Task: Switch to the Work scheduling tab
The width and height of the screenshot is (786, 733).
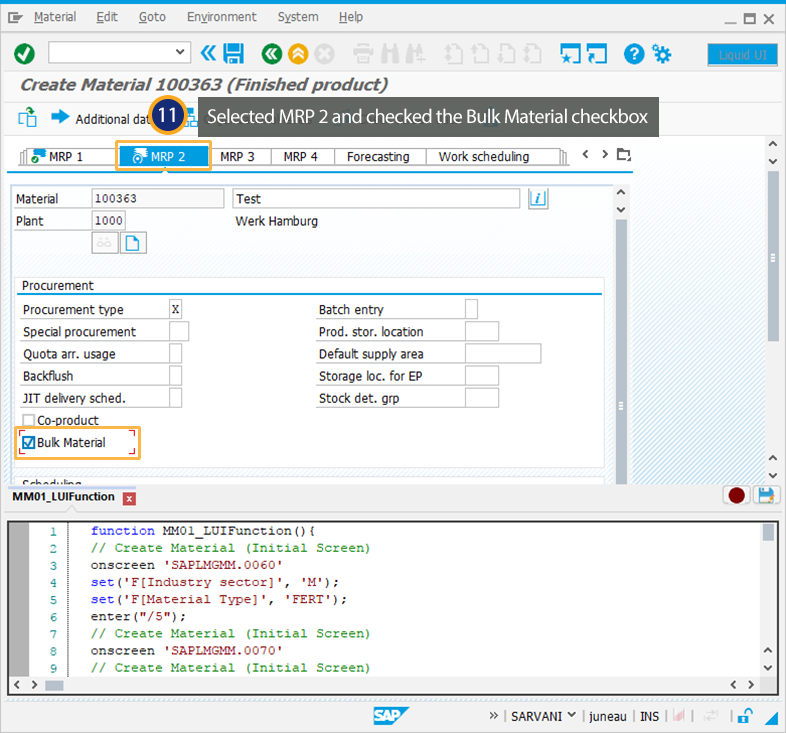Action: point(484,156)
